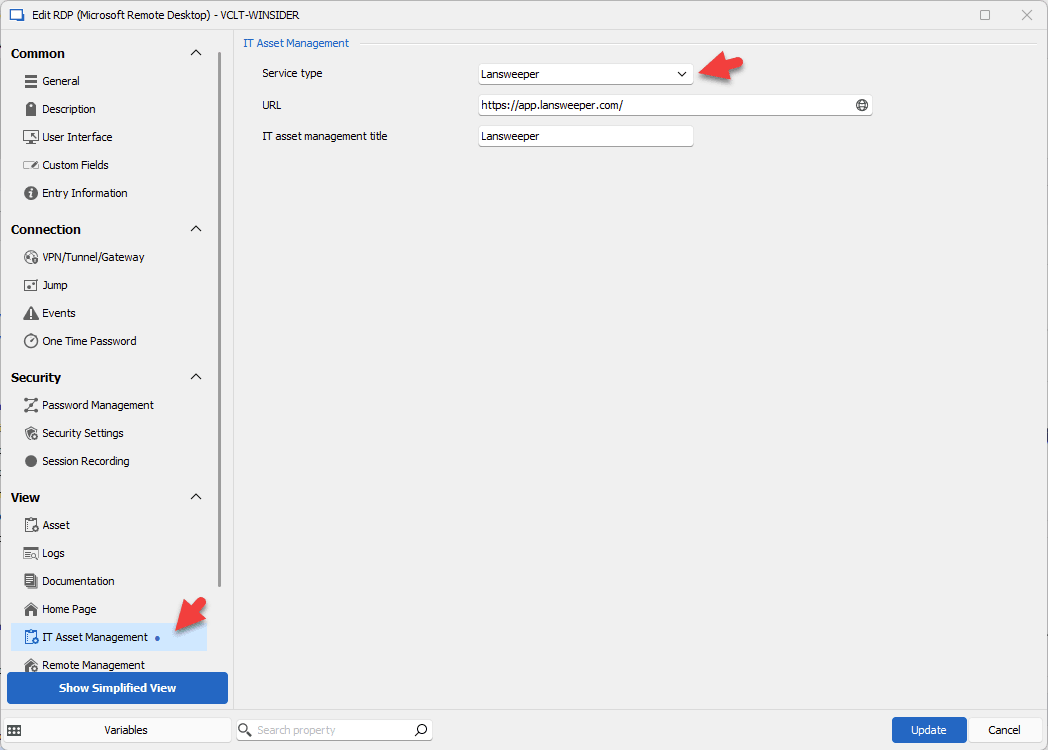Go to Remote Management page

(x=93, y=665)
